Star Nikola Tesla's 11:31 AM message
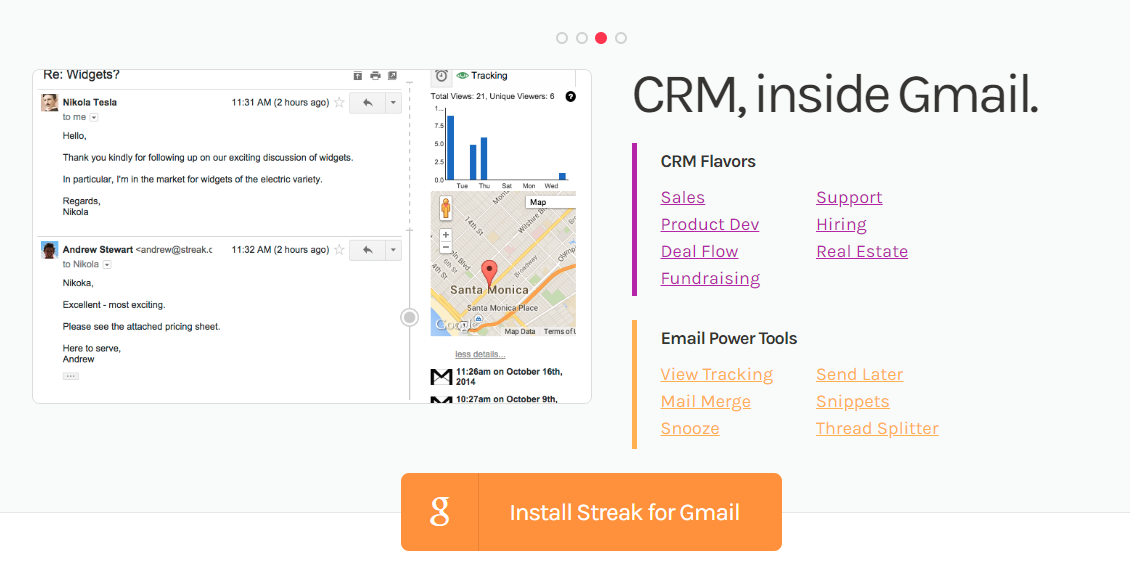The height and width of the screenshot is (580, 1130). (x=339, y=102)
